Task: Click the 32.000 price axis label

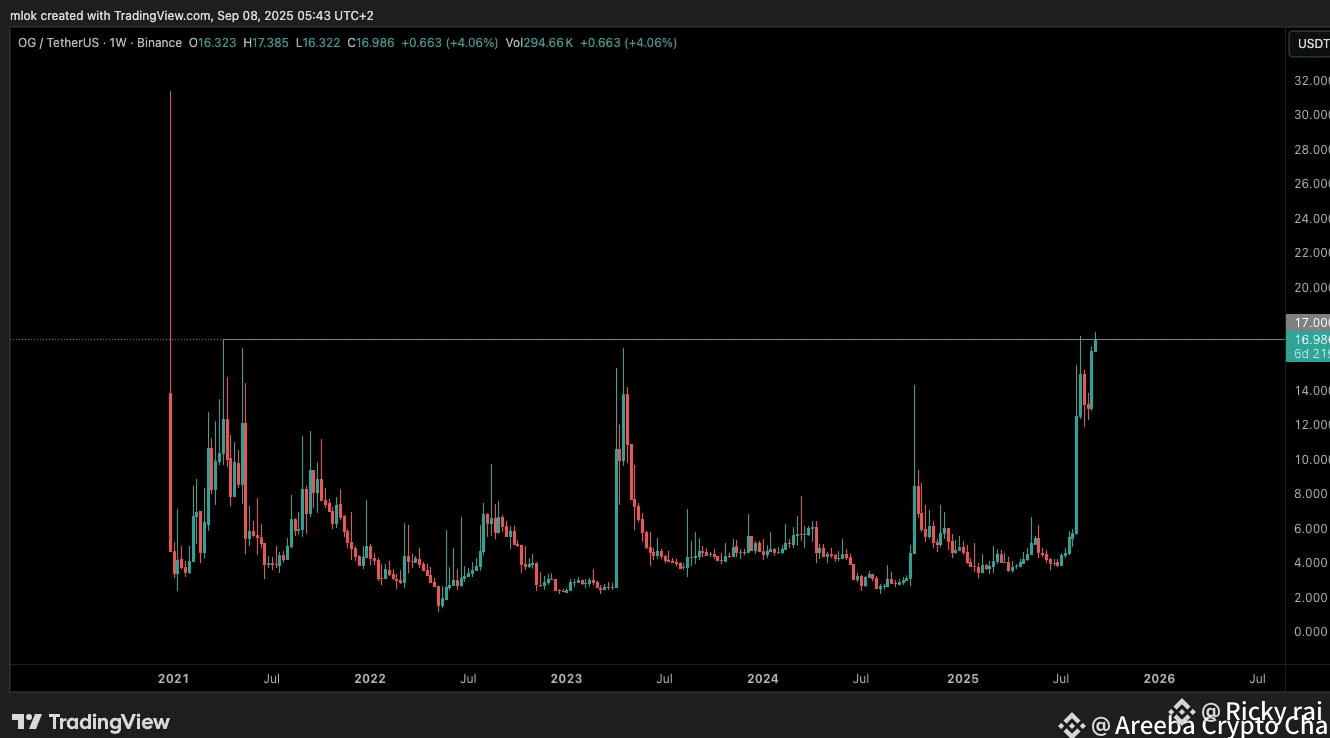Action: pyautogui.click(x=1311, y=80)
